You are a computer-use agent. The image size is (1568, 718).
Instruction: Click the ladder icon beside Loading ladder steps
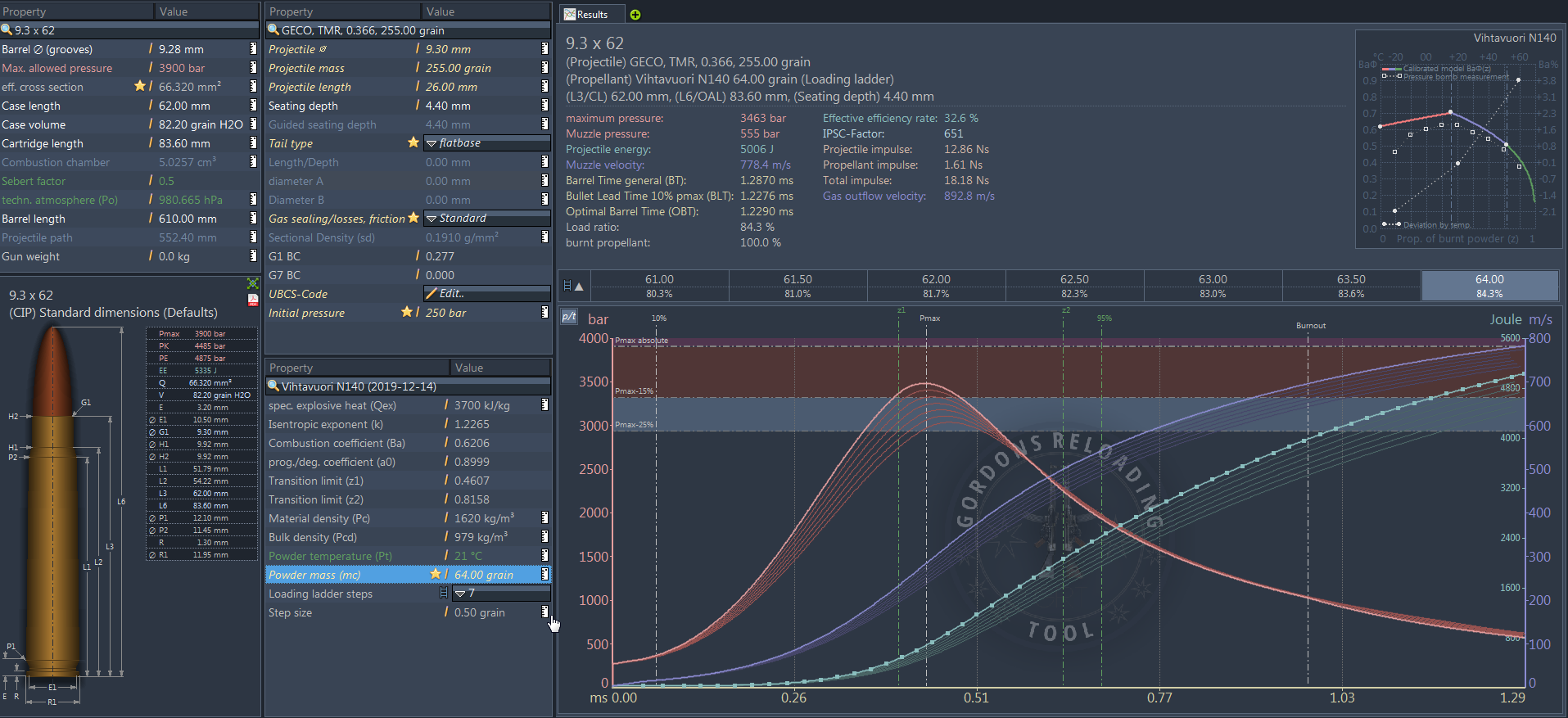click(444, 594)
